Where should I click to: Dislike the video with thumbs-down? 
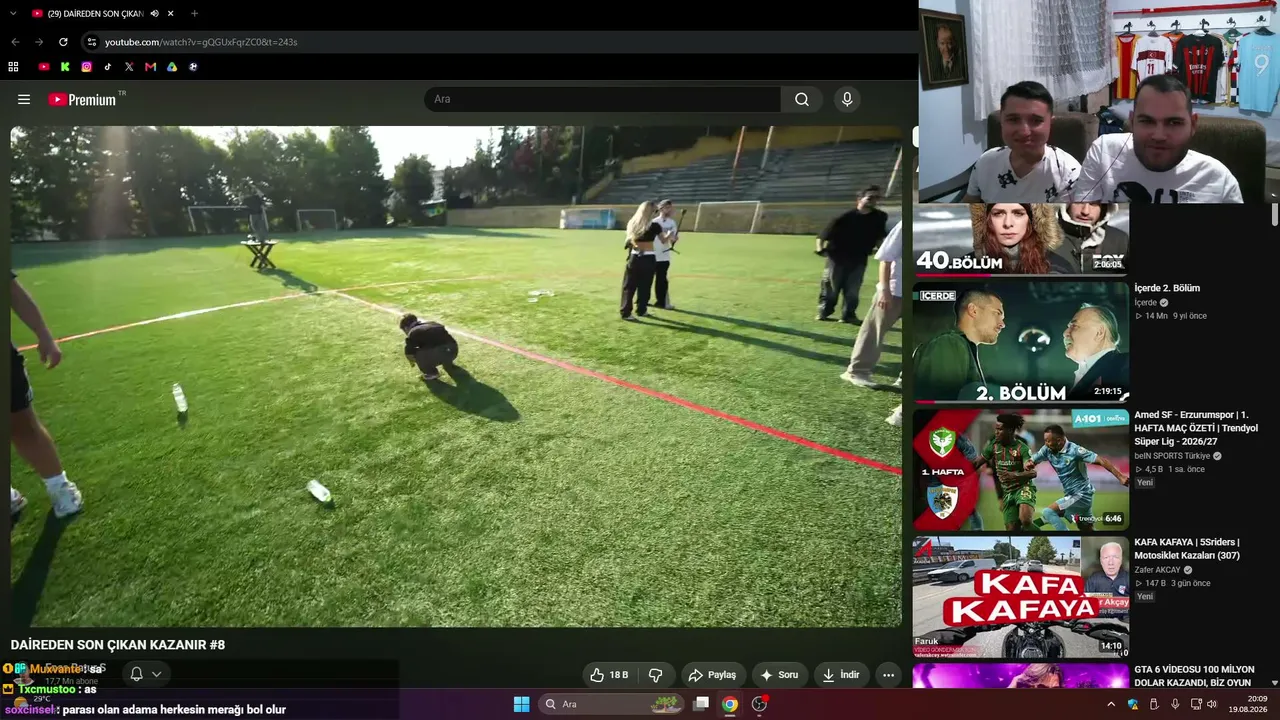[656, 675]
